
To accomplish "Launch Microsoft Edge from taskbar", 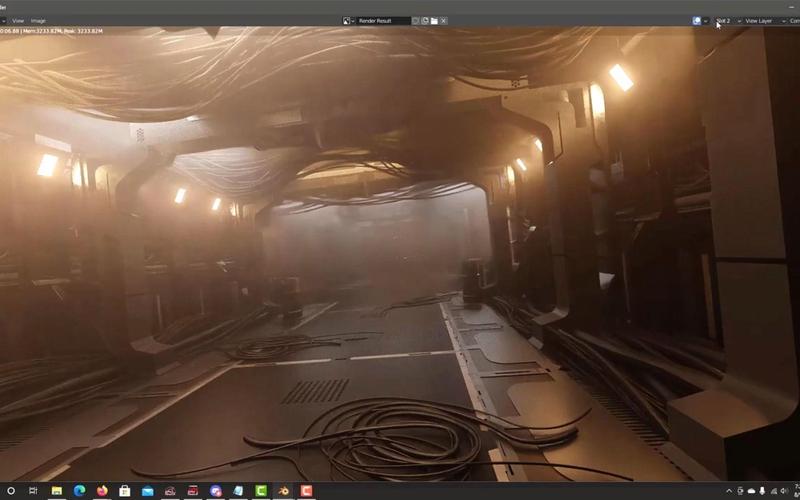I will pyautogui.click(x=79, y=491).
